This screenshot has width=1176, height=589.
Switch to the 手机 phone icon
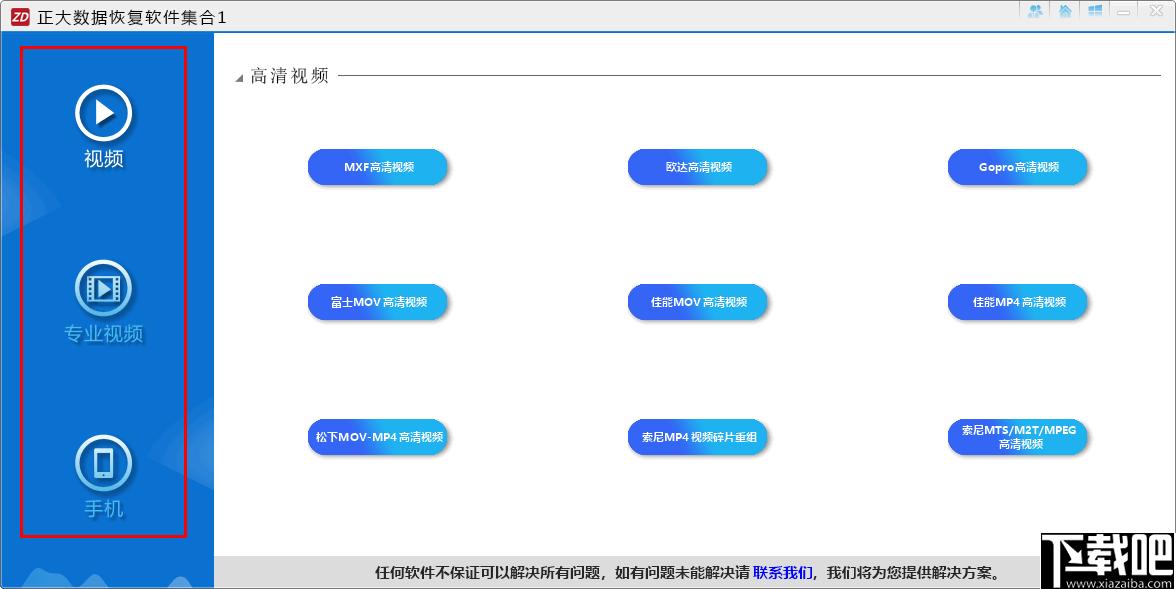104,464
